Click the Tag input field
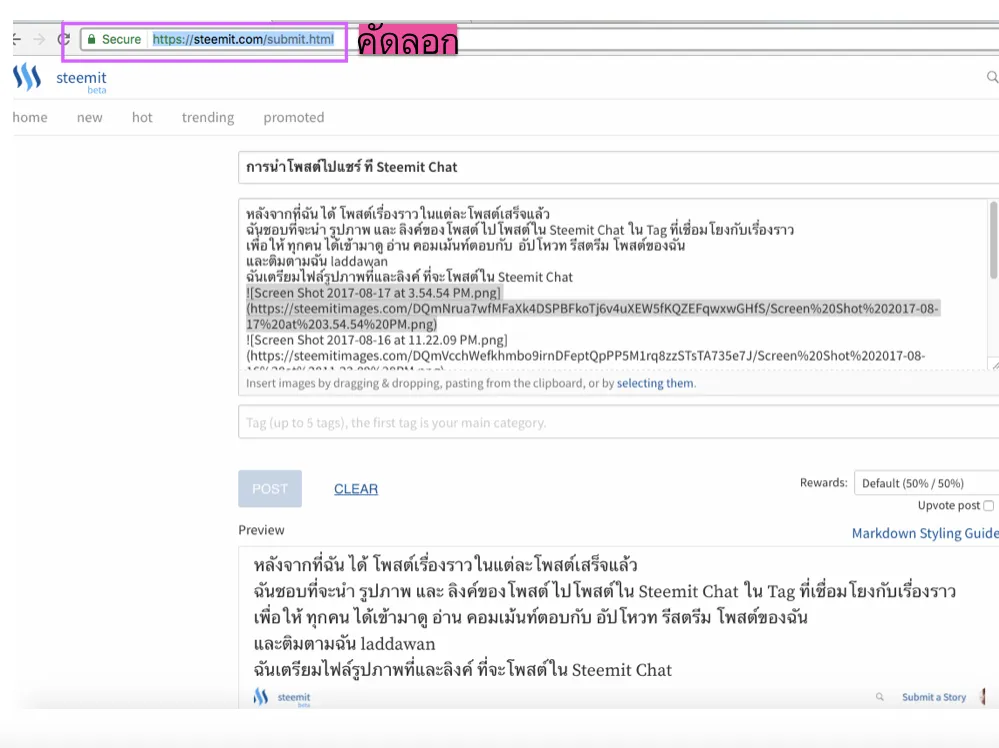Viewport: 999px width, 748px height. 618,422
